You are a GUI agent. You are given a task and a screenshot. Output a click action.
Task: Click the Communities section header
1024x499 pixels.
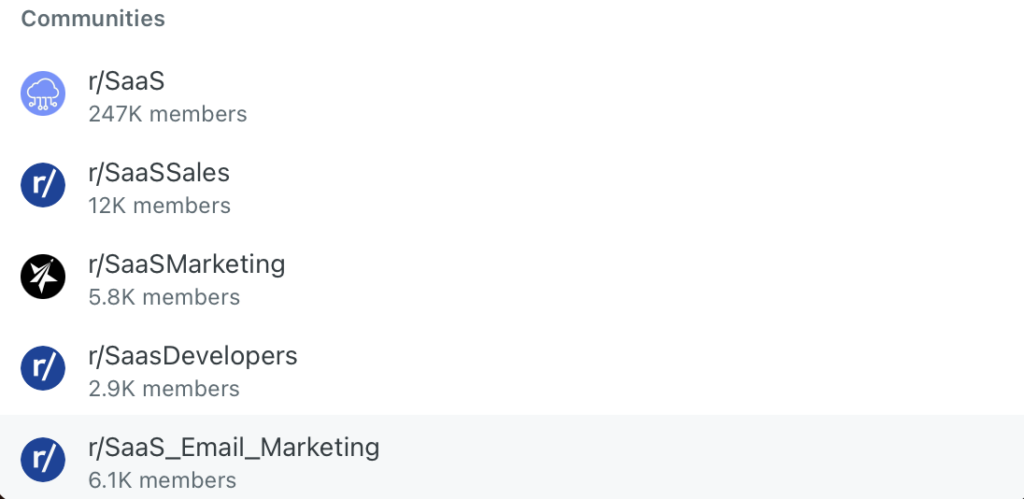pyautogui.click(x=93, y=19)
